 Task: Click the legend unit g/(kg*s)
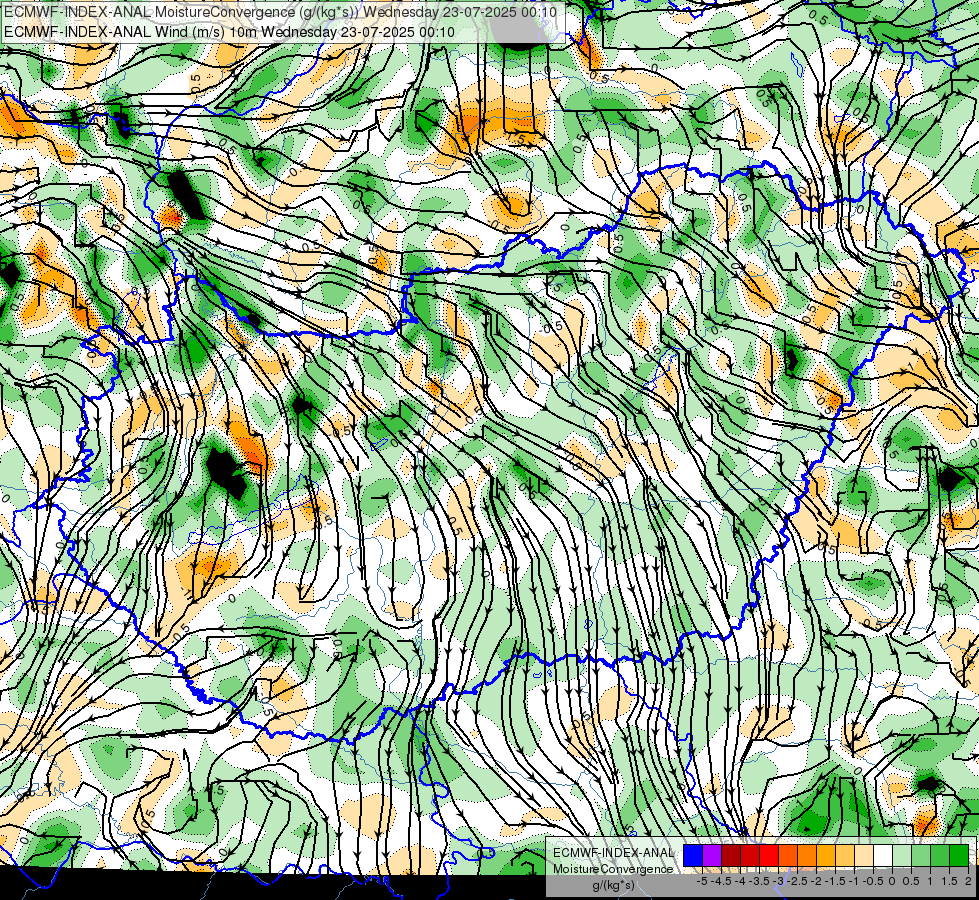pos(613,885)
